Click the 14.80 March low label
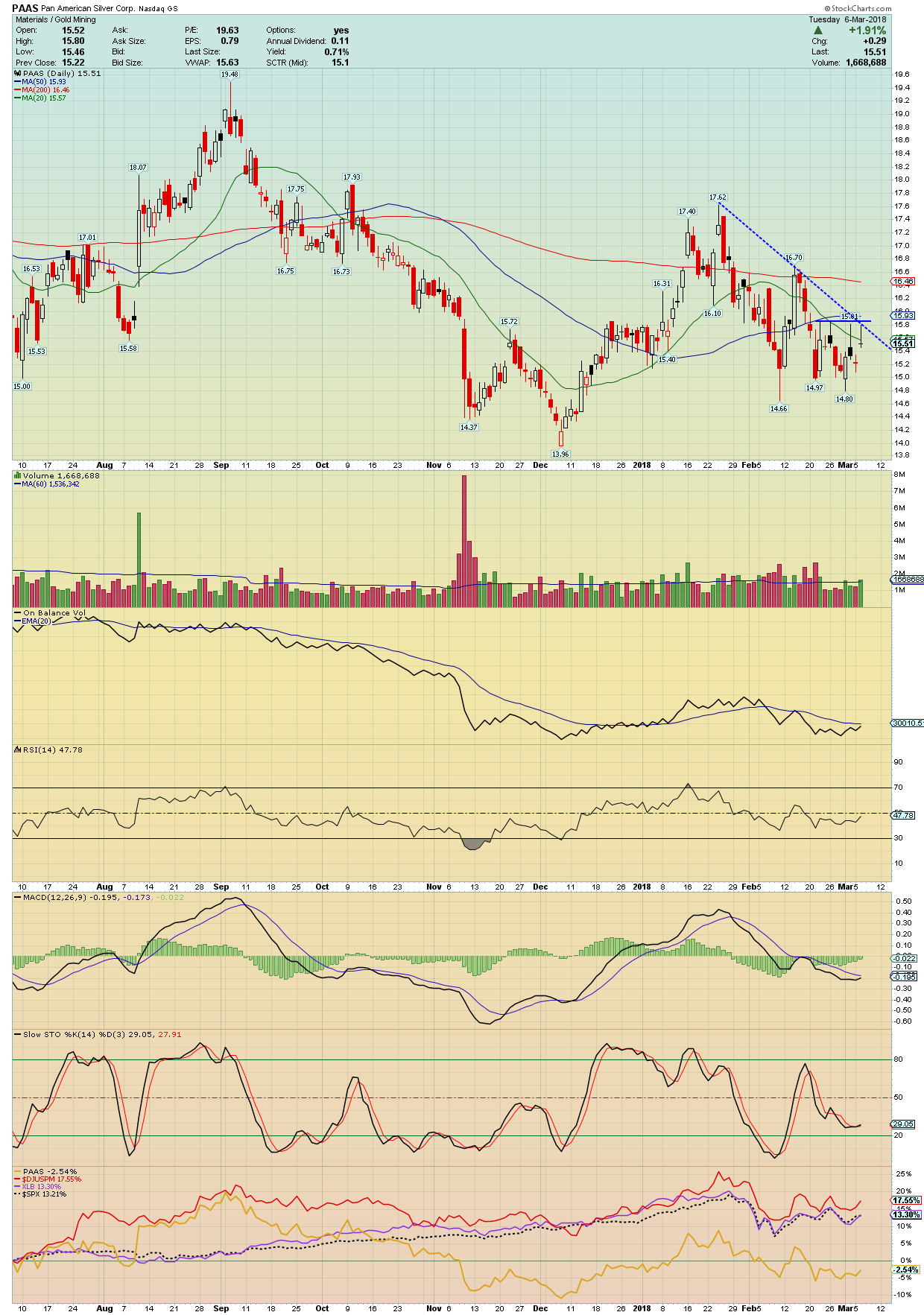924x1315 pixels. [844, 399]
